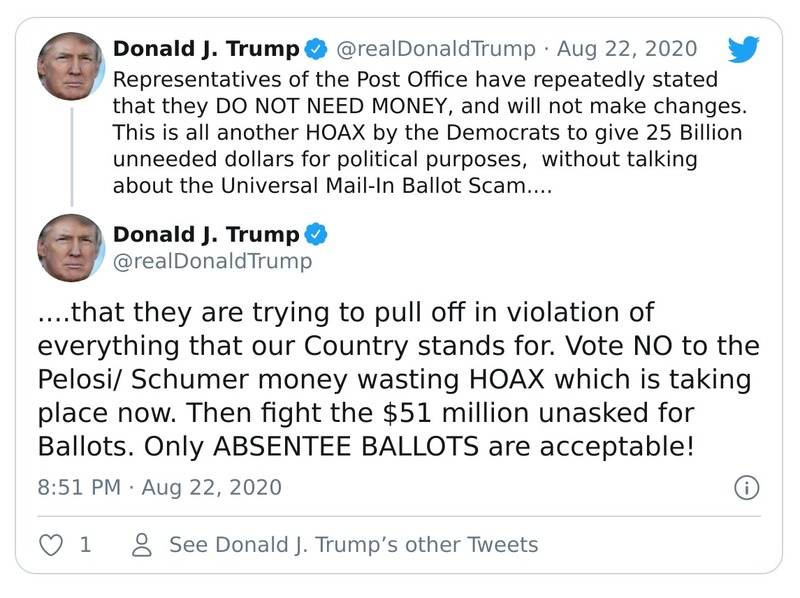
Task: Open the top tweet's profile avatar
Action: click(x=71, y=66)
